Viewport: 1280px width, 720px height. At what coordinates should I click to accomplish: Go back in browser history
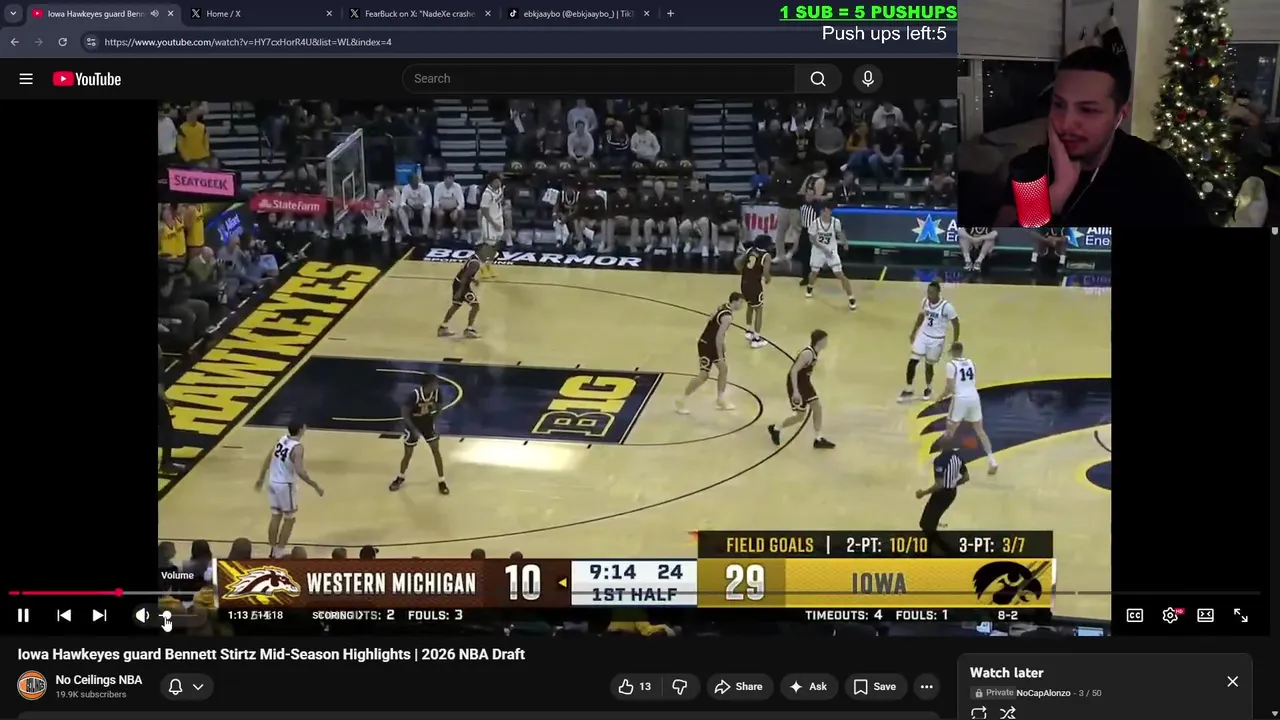(15, 42)
